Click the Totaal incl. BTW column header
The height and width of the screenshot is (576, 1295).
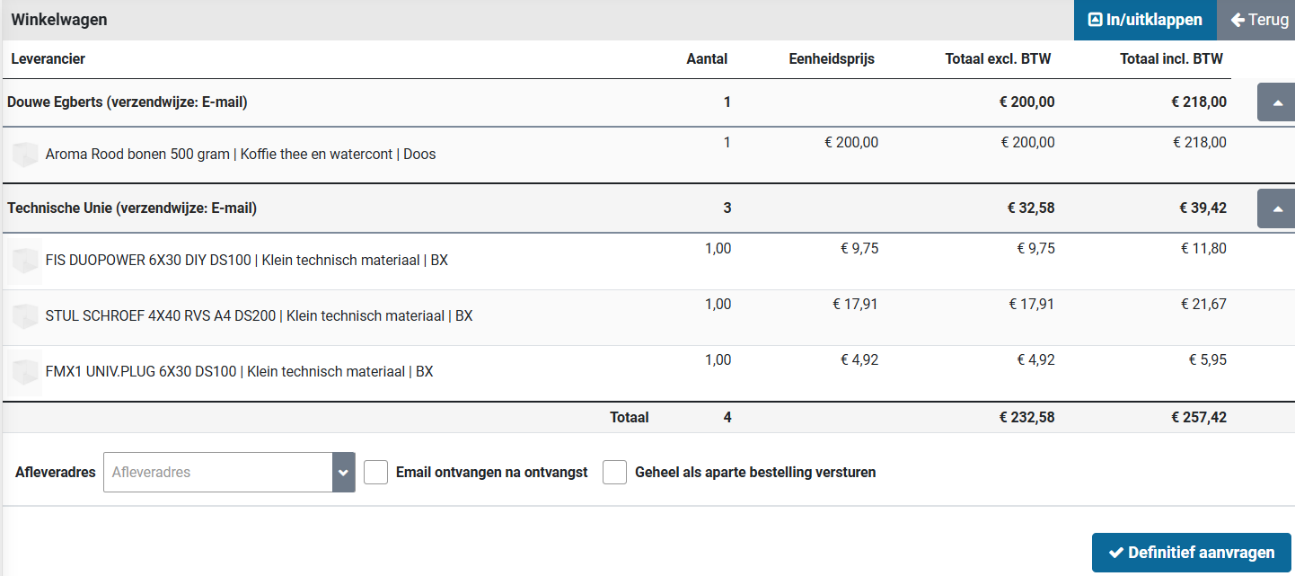[x=1171, y=59]
